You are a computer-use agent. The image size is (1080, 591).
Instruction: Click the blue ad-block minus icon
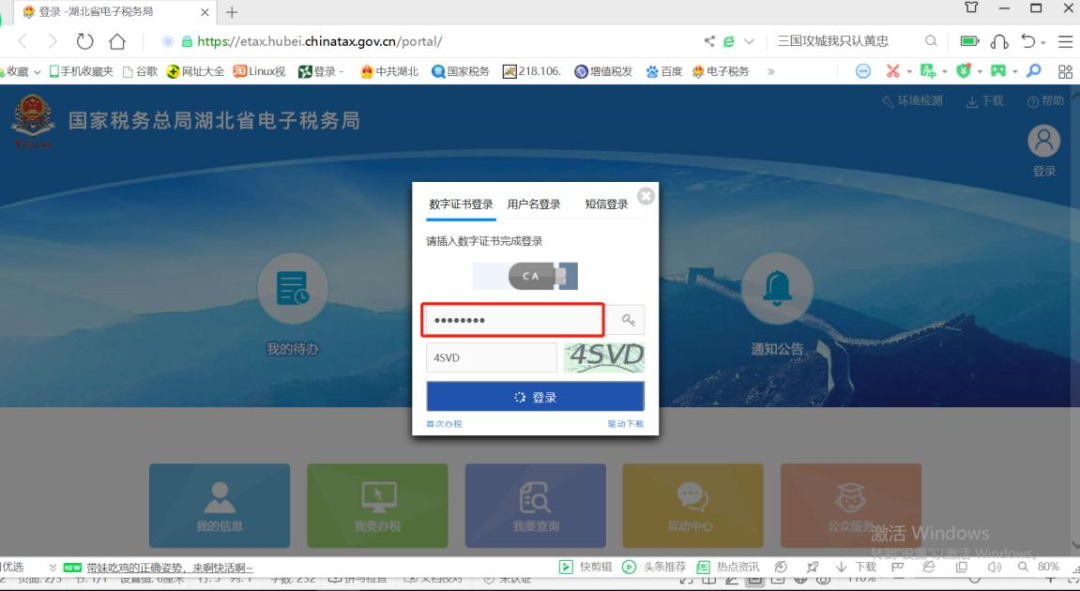point(863,71)
